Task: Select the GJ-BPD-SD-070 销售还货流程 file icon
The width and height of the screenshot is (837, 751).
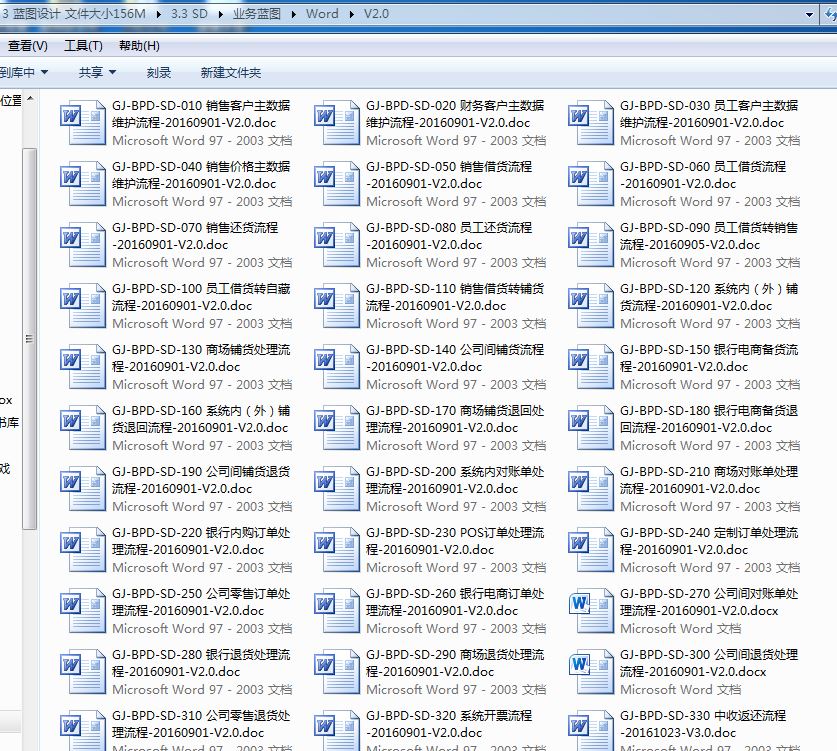Action: pos(82,245)
